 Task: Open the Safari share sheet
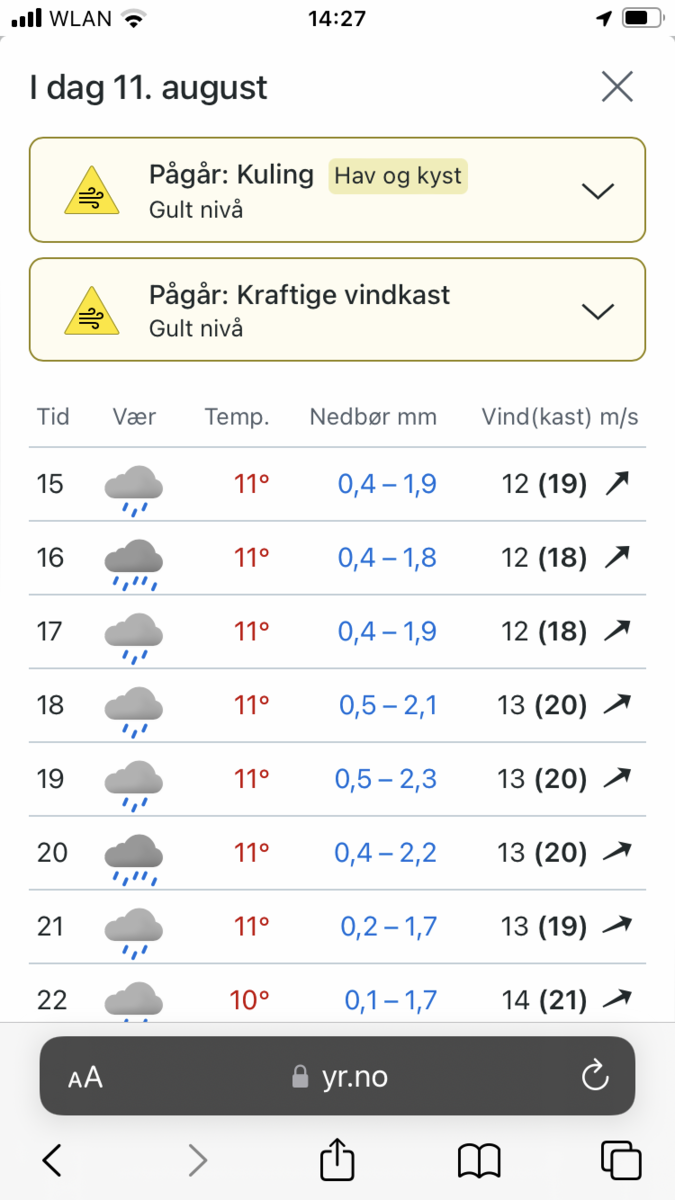(337, 1160)
